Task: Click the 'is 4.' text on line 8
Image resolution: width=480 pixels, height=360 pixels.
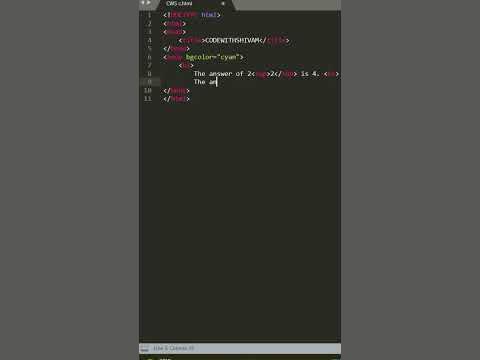Action: coord(310,74)
